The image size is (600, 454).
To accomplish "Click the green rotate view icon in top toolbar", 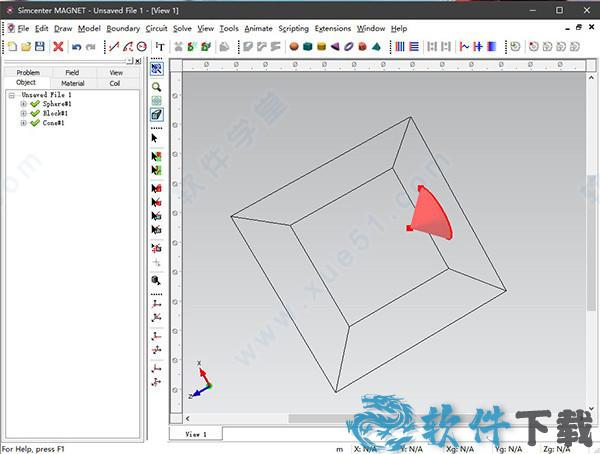I will pos(515,47).
